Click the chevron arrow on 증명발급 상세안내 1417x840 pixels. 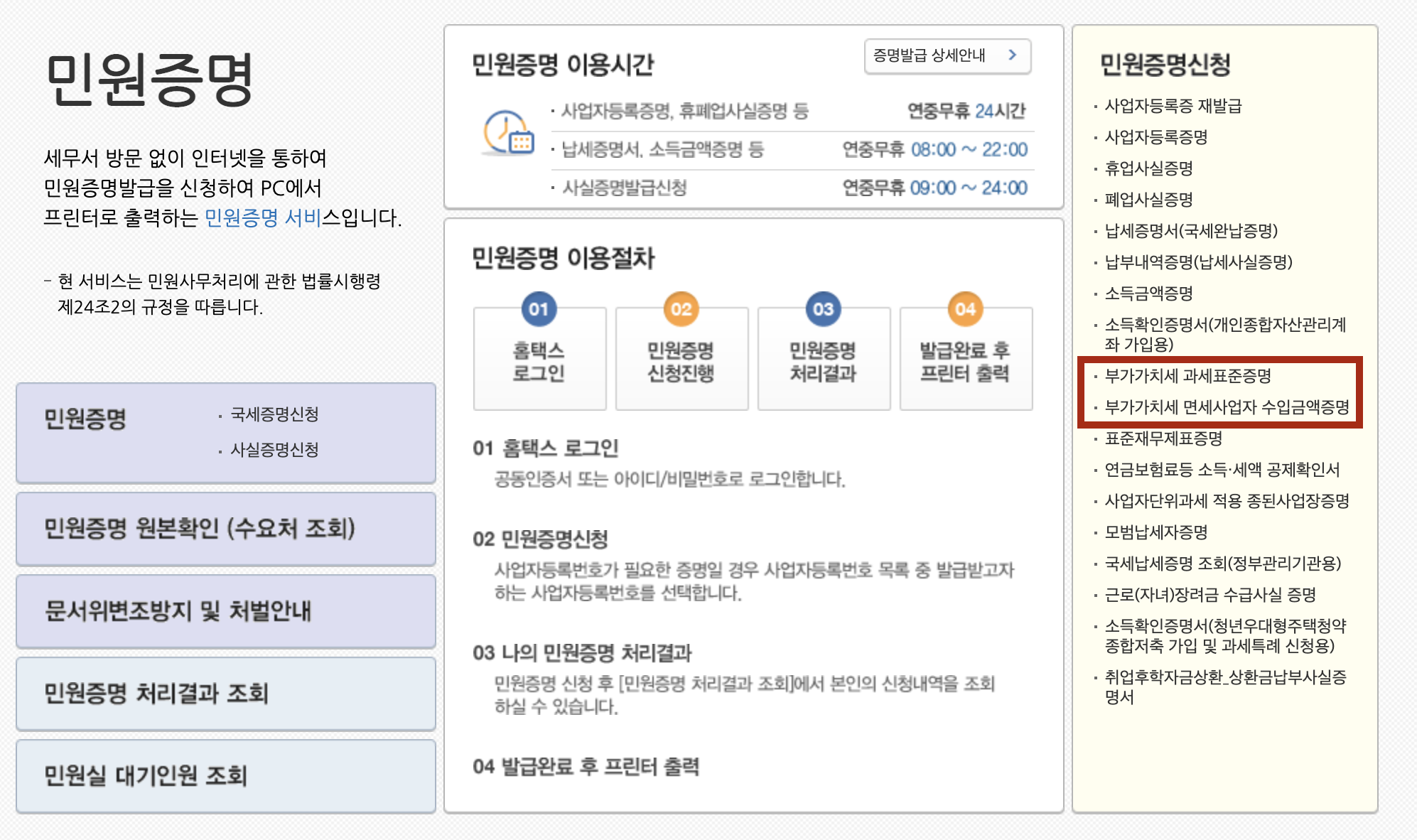[x=1013, y=55]
